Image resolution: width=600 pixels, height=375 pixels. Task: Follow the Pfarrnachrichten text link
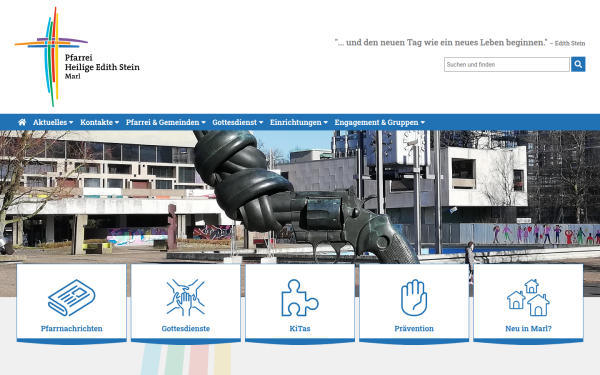72,328
